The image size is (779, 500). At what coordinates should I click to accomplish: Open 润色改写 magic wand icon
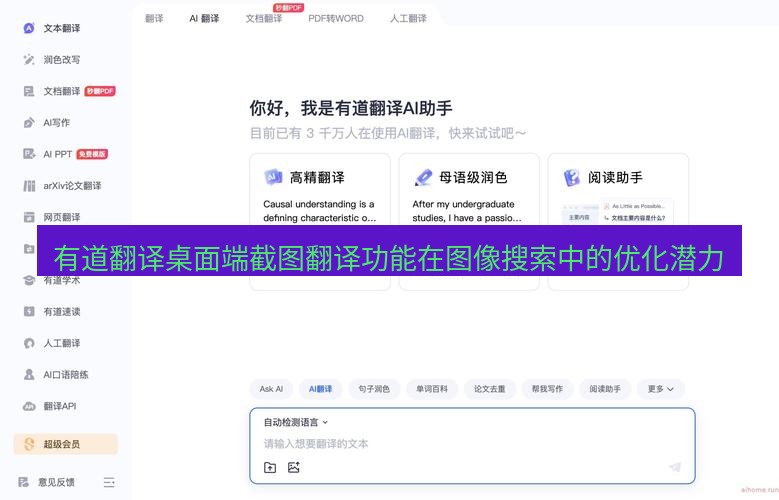coord(29,60)
